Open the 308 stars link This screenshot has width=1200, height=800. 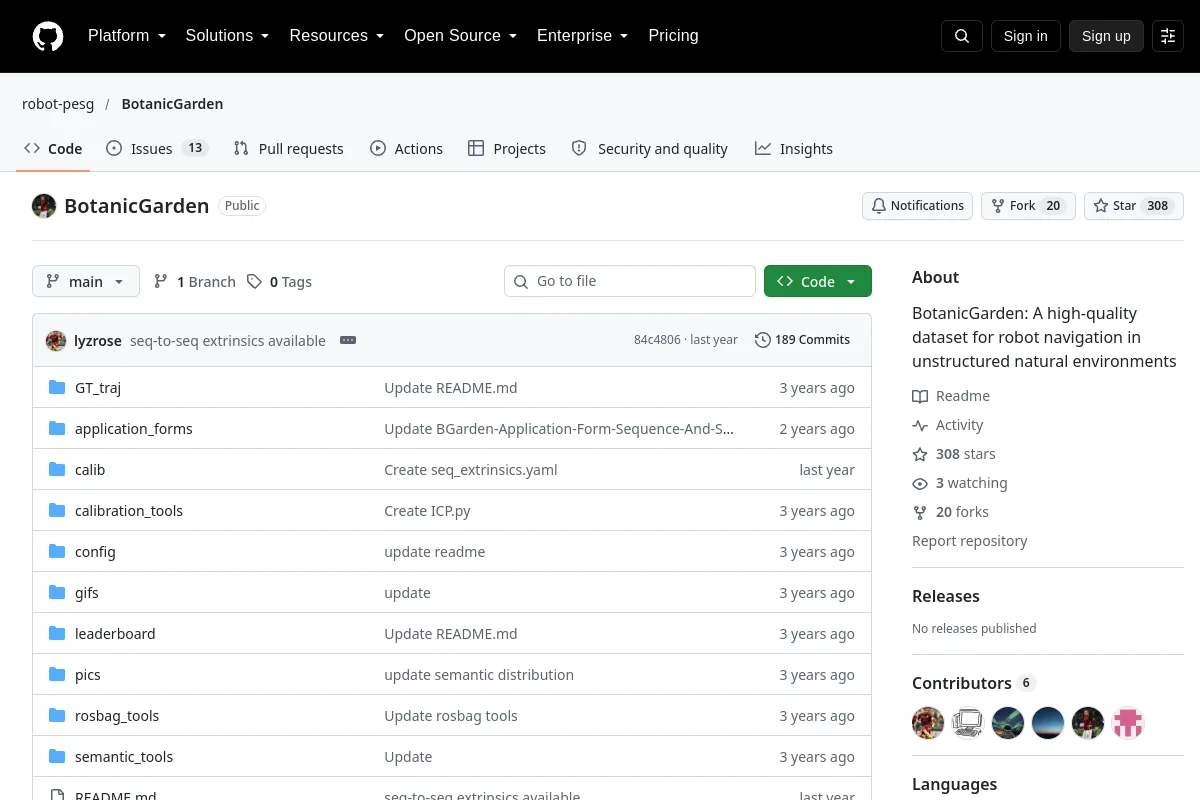(954, 454)
